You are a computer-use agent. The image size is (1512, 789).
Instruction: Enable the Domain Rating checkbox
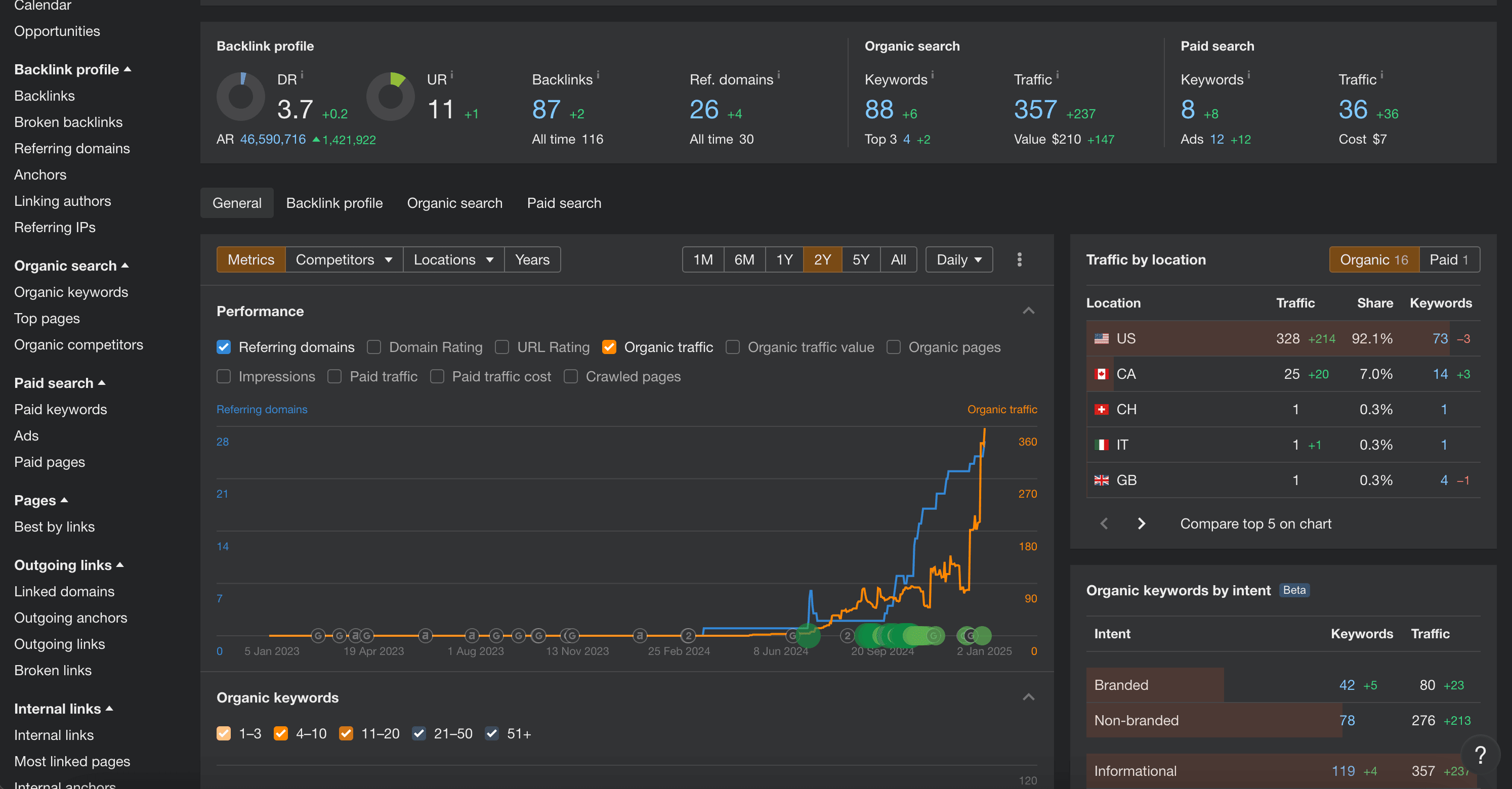[x=374, y=347]
